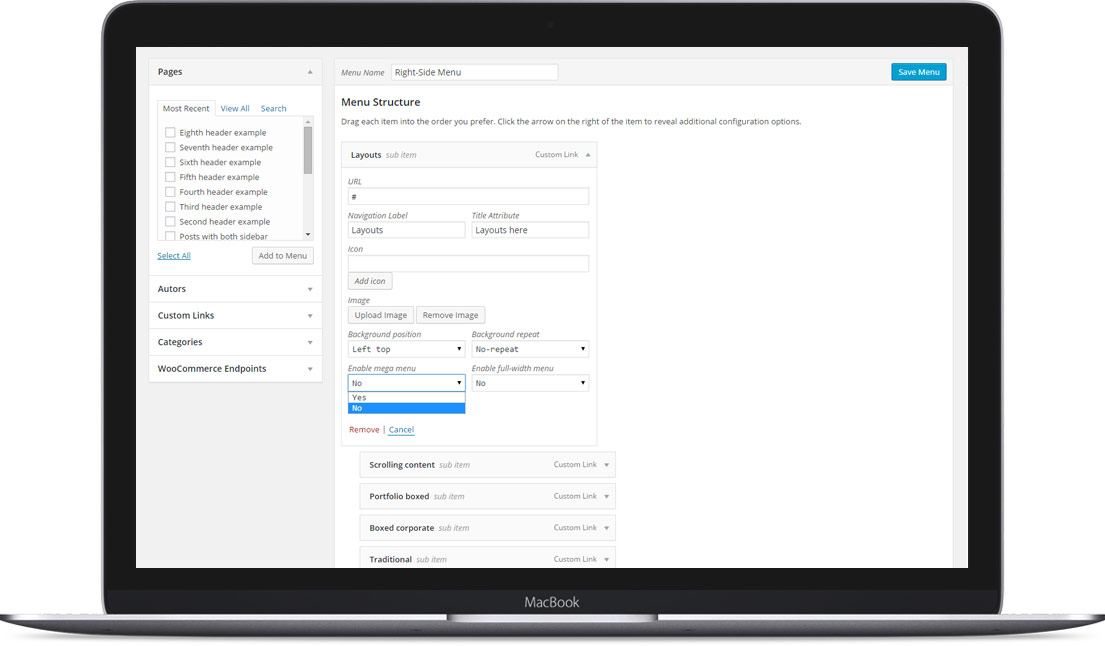This screenshot has height=646, width=1105.
Task: Click the Save Menu button
Action: point(918,72)
